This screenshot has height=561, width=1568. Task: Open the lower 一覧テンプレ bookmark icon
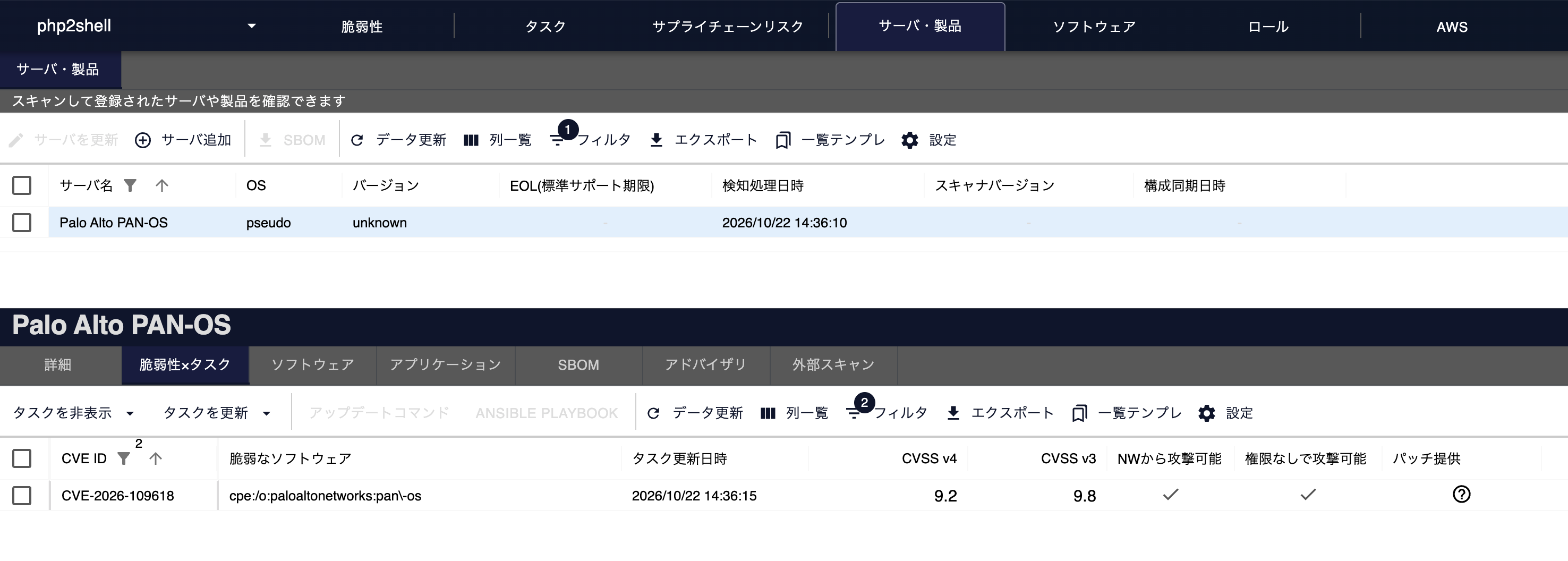1079,413
